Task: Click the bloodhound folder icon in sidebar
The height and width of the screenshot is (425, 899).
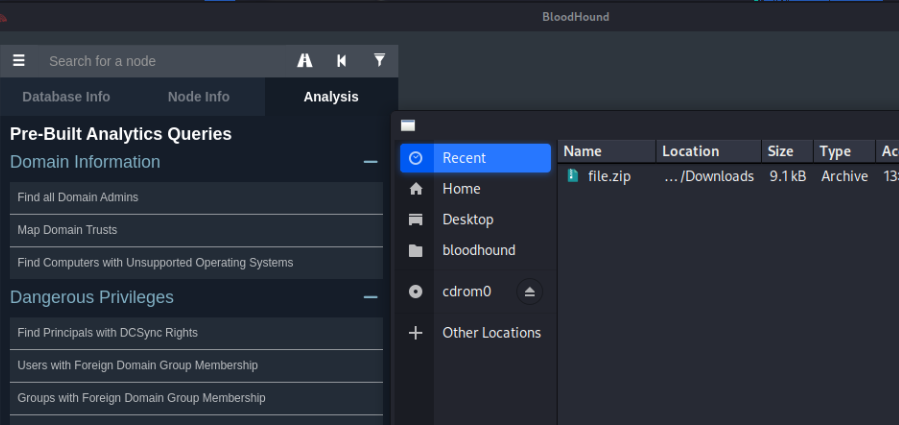Action: (416, 251)
